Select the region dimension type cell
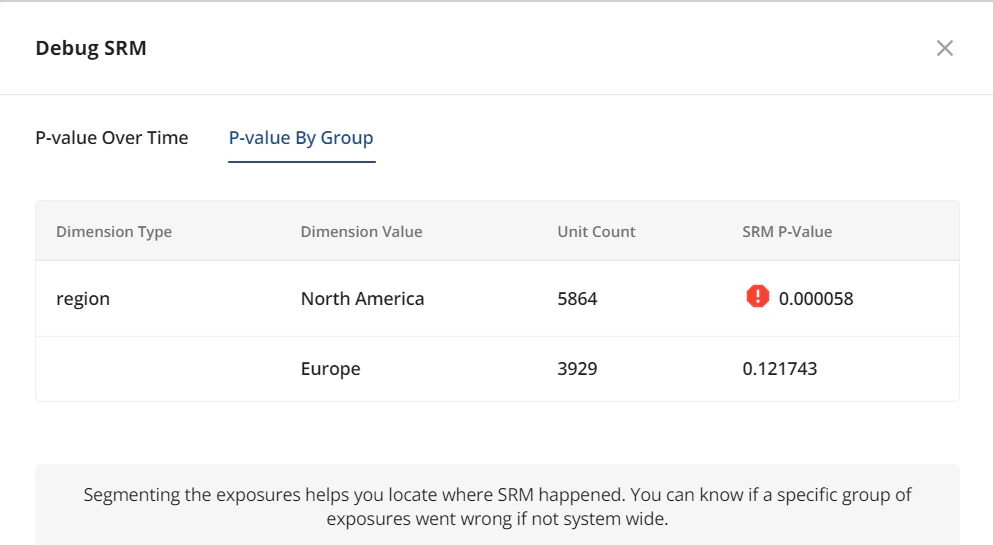993x545 pixels. tap(83, 299)
